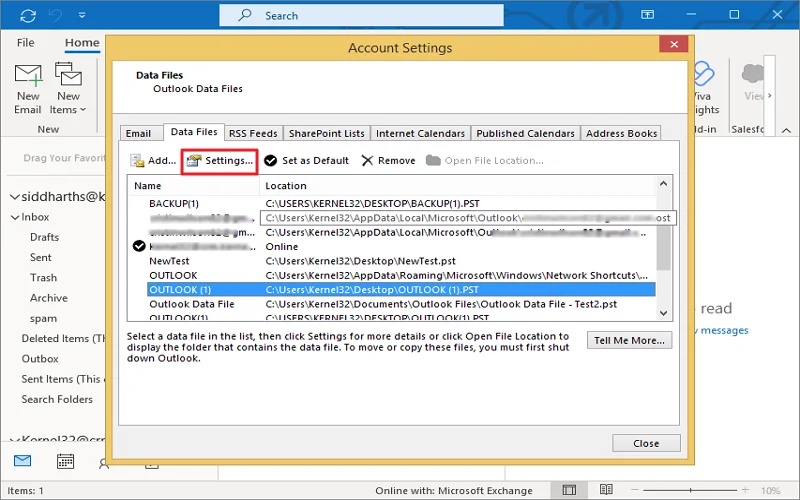Click the Name column header
800x500 pixels.
coord(194,186)
